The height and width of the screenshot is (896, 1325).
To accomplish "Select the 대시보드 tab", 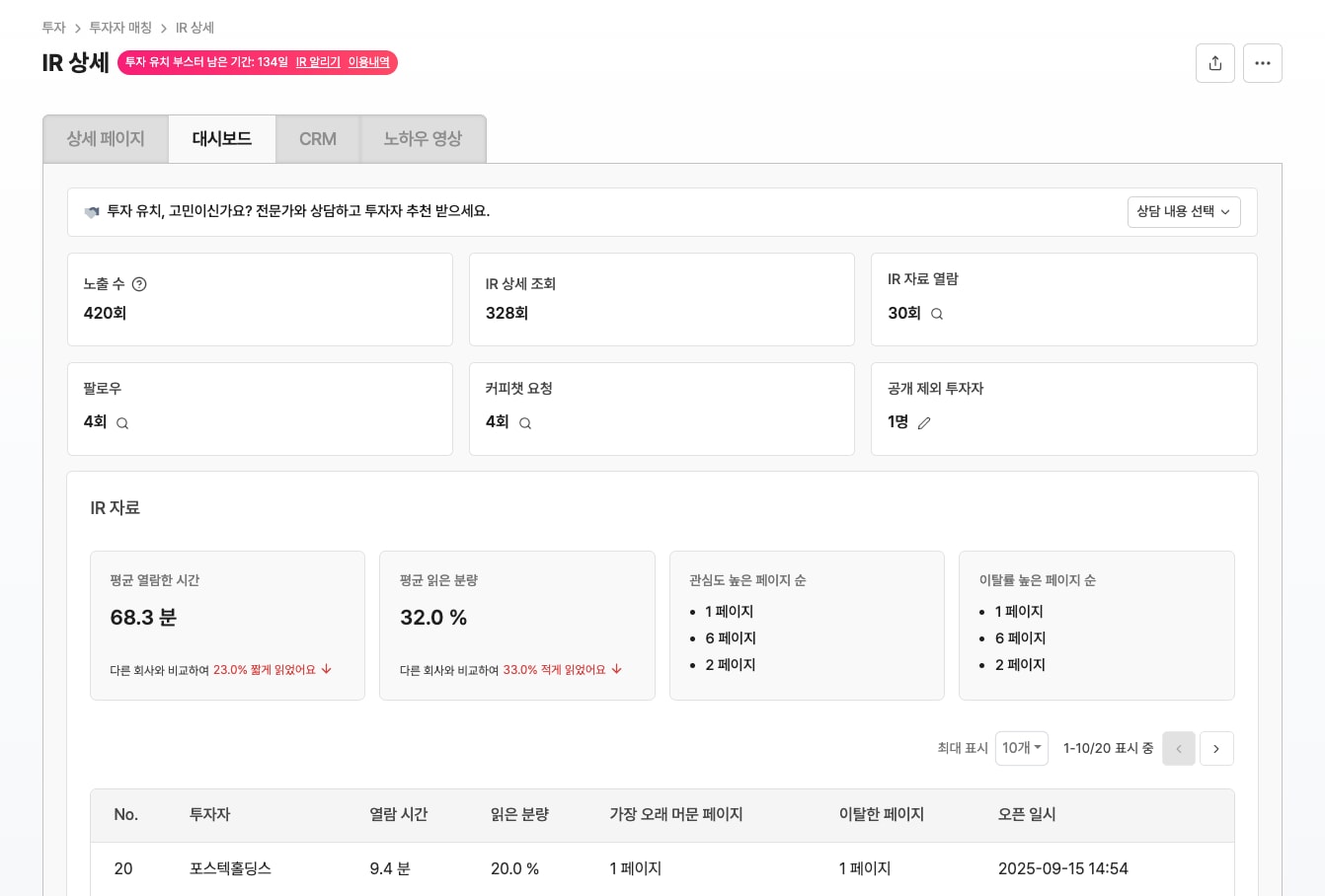I will click(222, 139).
